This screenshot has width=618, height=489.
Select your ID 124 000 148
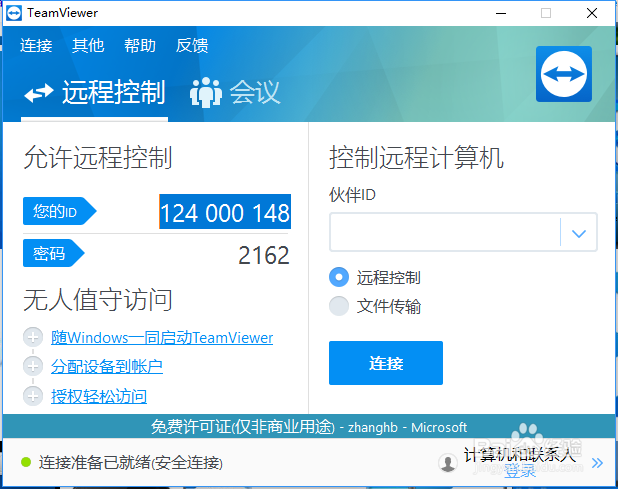pos(225,212)
